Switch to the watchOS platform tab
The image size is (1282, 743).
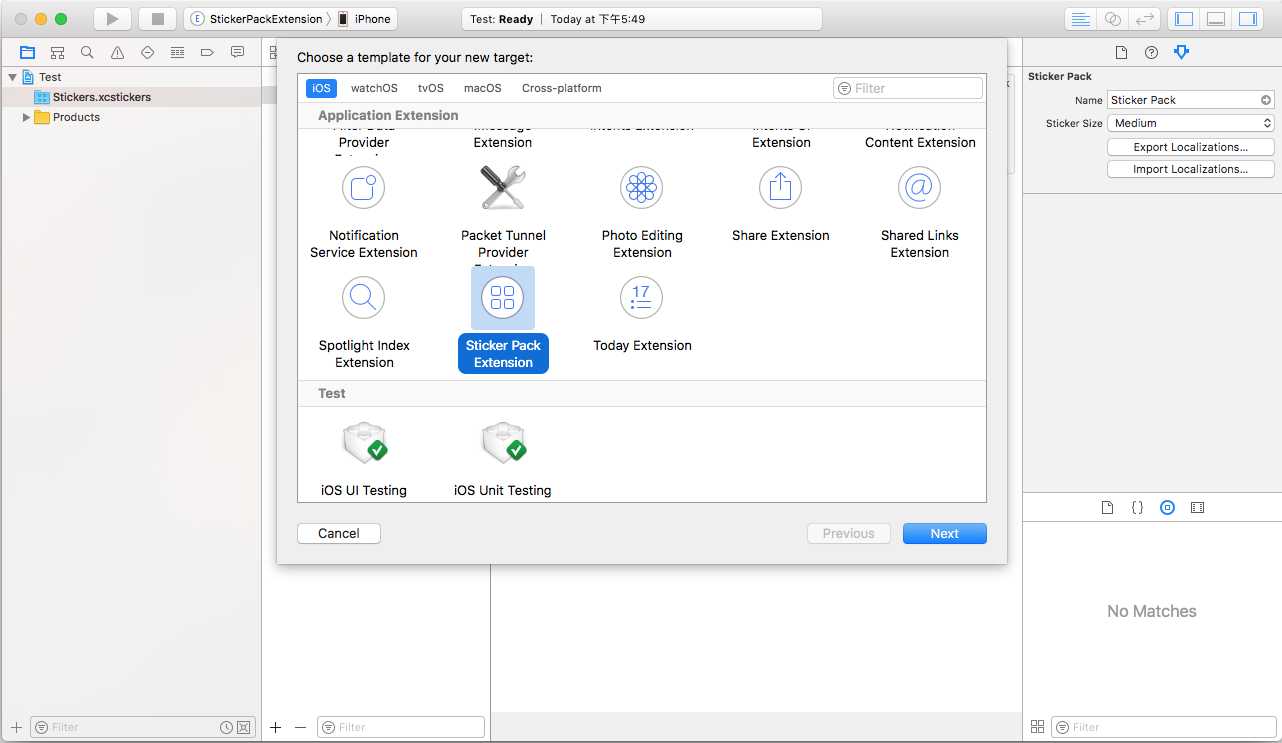point(374,88)
